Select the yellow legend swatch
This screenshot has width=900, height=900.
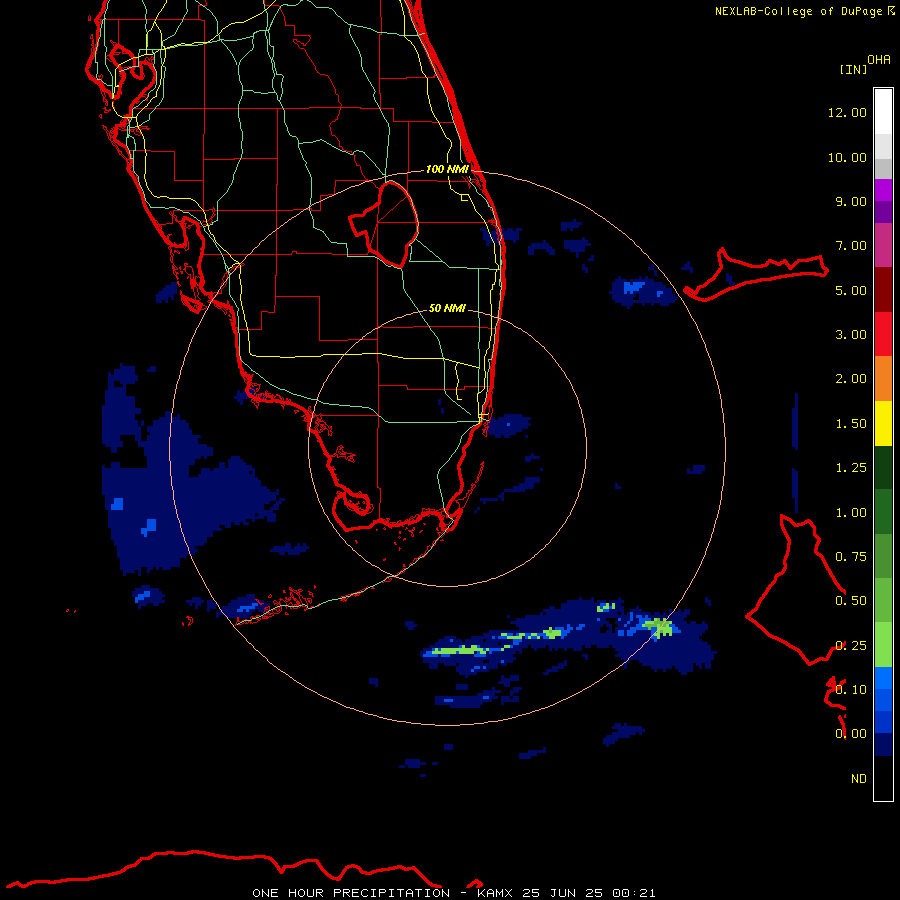coord(883,423)
